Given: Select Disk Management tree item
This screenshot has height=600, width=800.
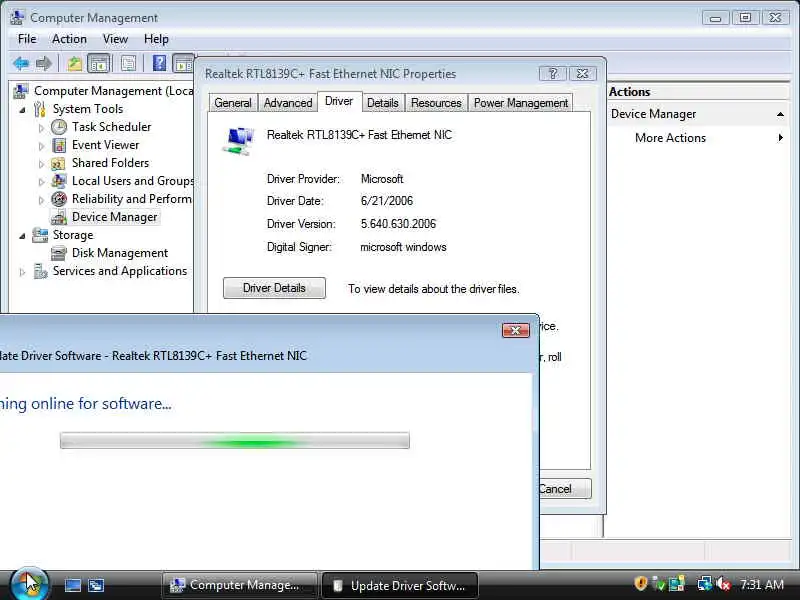Looking at the screenshot, I should tap(120, 253).
